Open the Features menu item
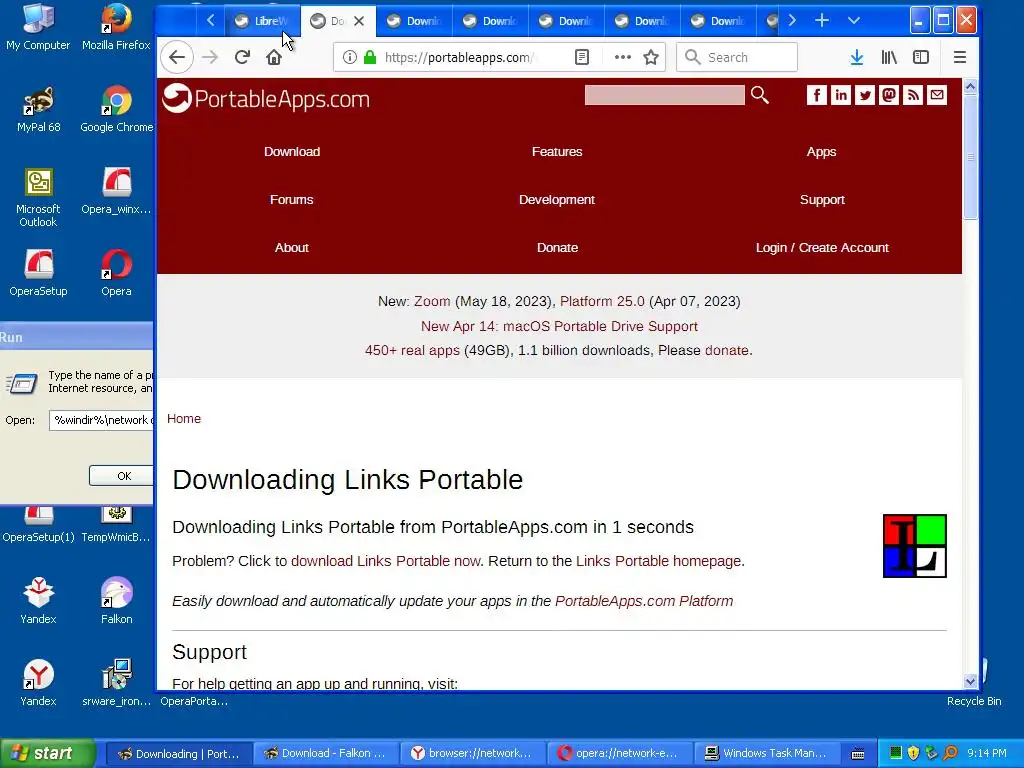 557,152
